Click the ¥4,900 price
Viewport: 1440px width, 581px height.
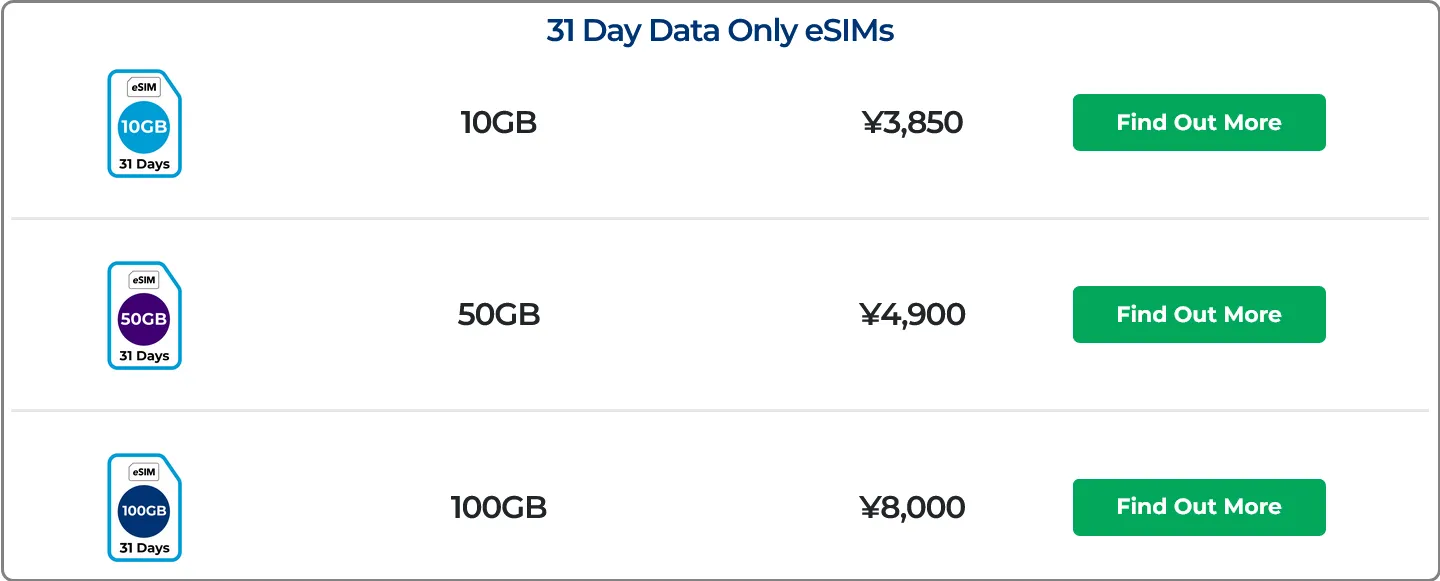(x=912, y=315)
